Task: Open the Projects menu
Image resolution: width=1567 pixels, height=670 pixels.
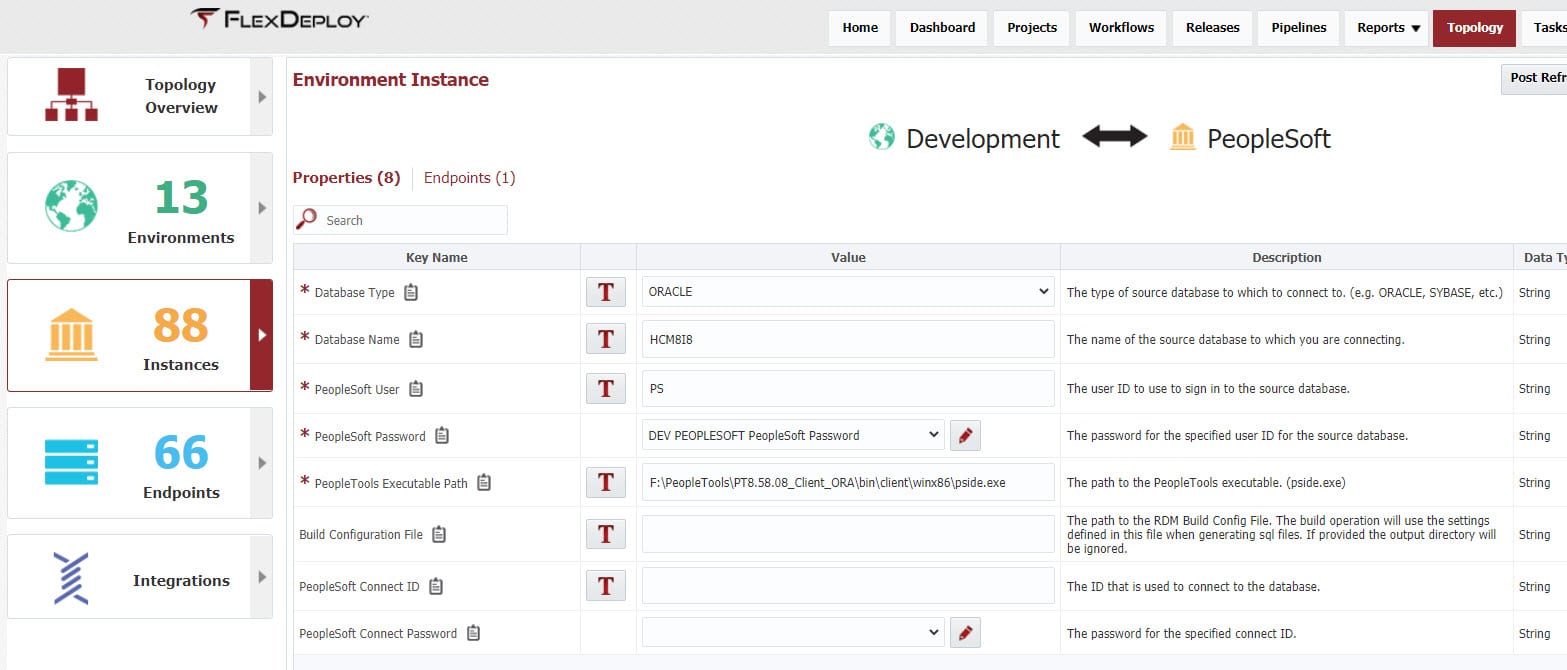Action: click(x=1032, y=28)
